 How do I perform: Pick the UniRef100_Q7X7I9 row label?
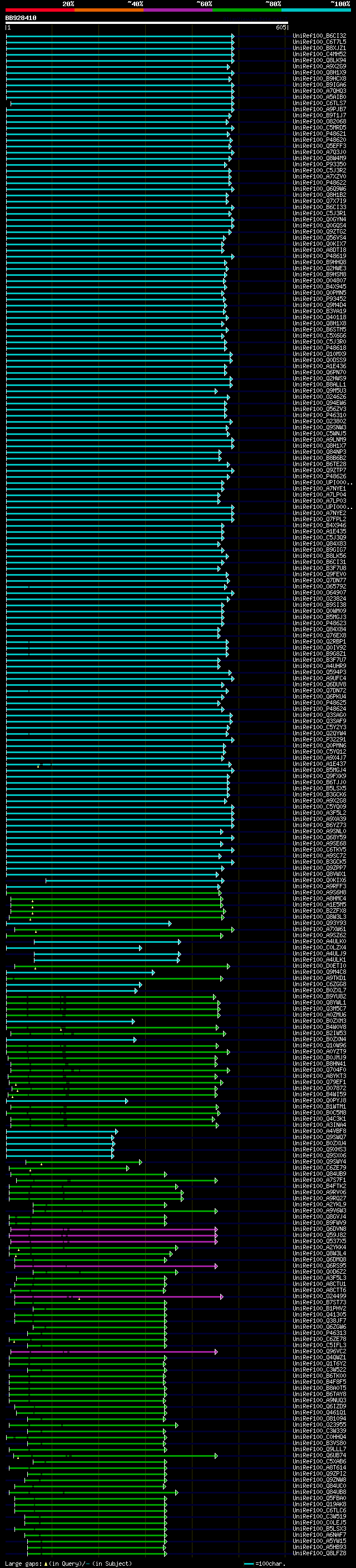(x=319, y=201)
